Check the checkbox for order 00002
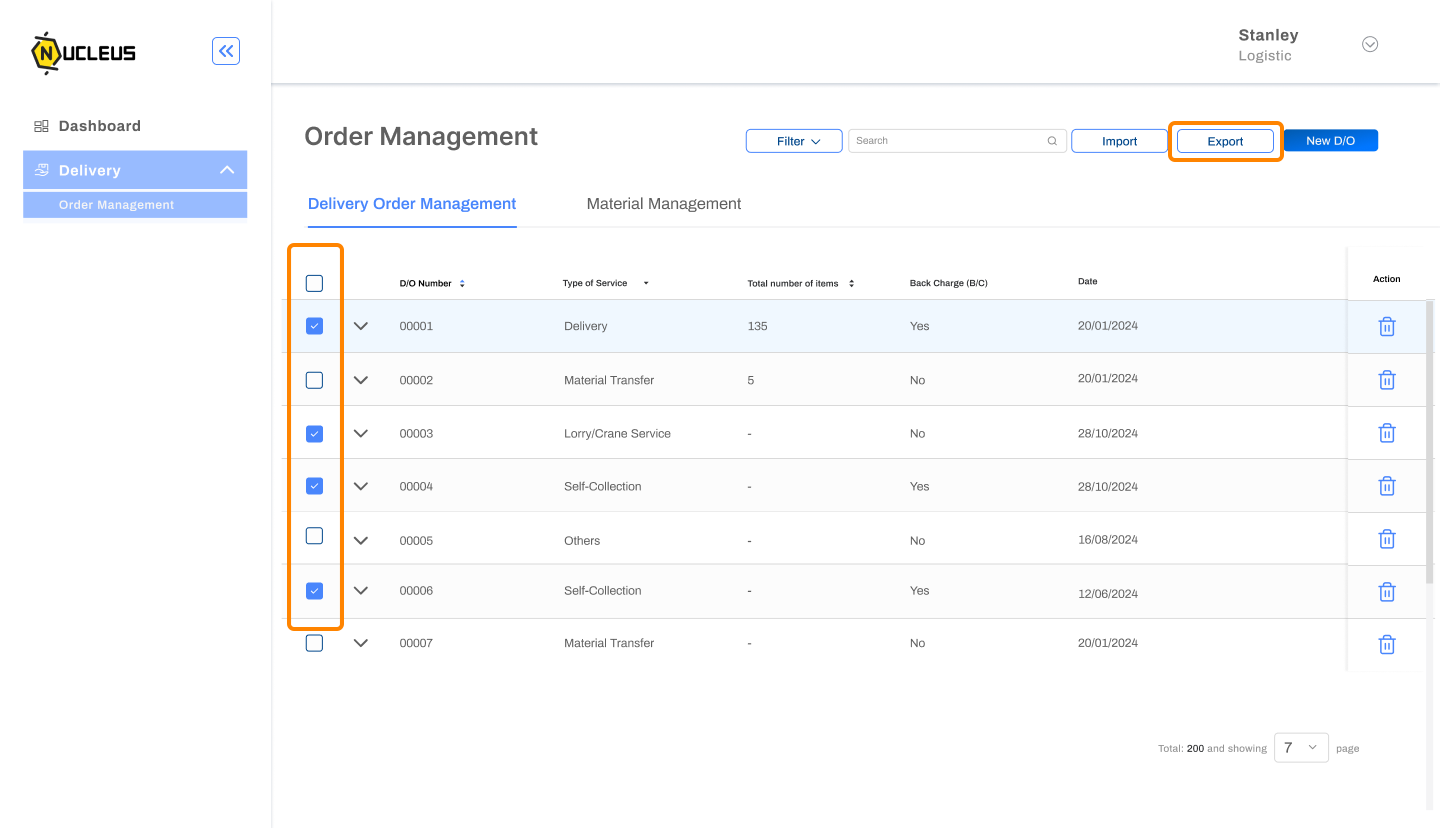Viewport: 1440px width, 828px height. [314, 380]
